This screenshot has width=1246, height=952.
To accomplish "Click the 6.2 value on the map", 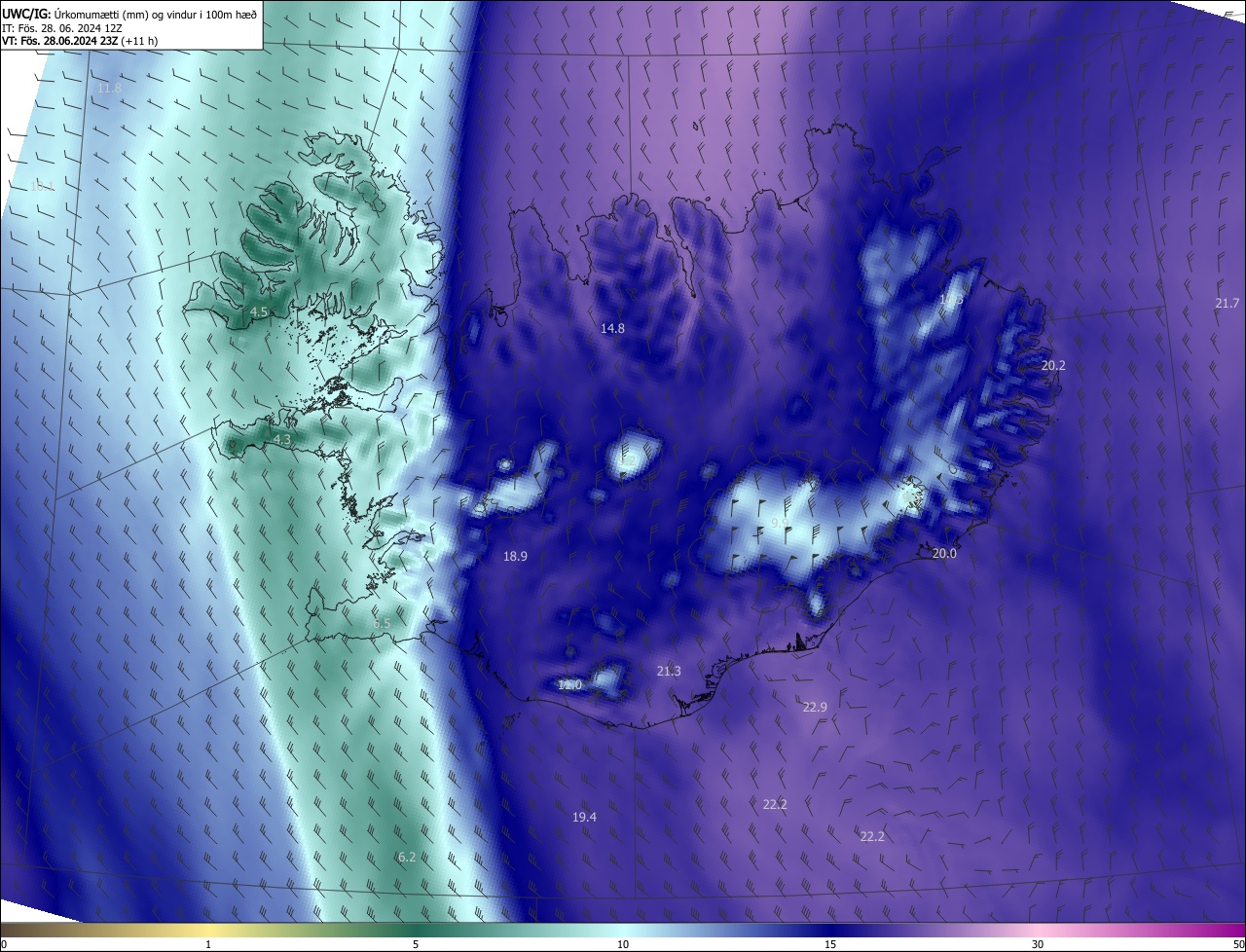I will click(407, 857).
